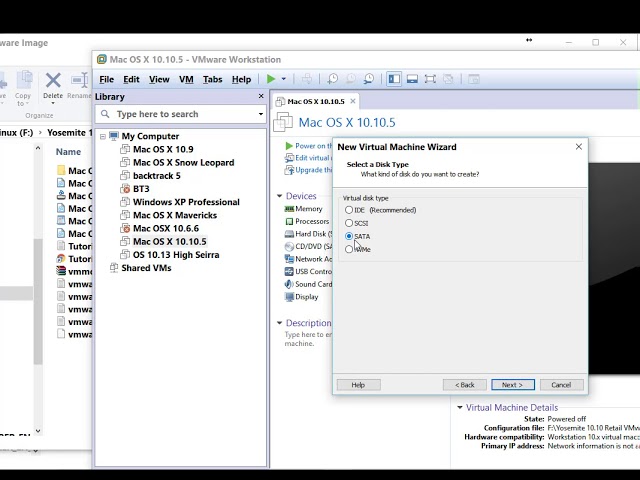640x480 pixels.
Task: Click the USB Controller device icon
Action: (289, 272)
